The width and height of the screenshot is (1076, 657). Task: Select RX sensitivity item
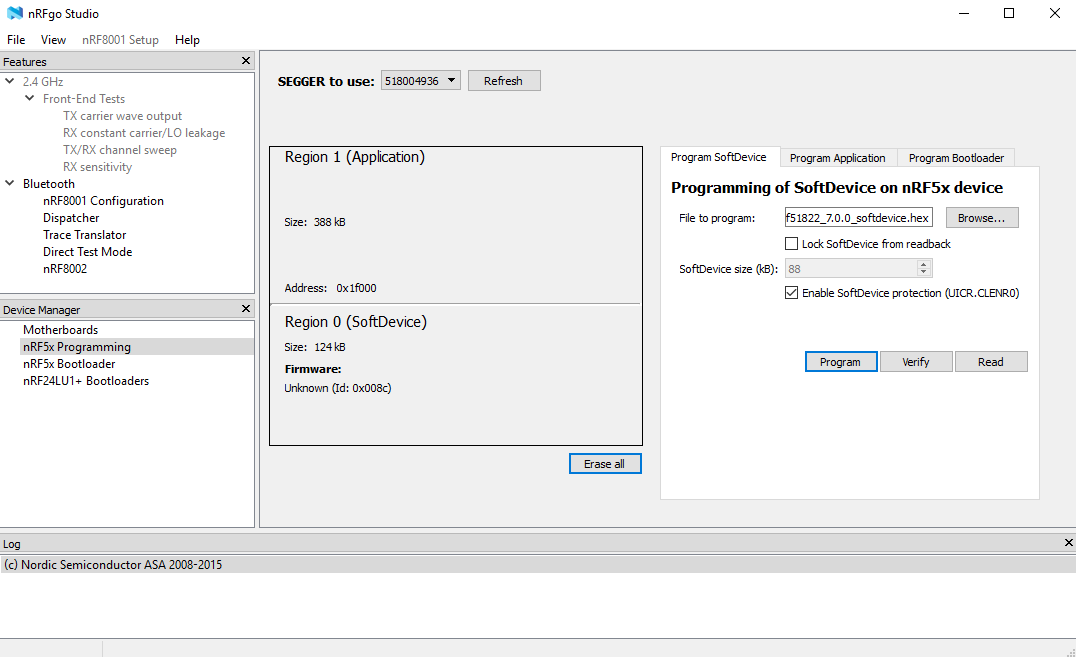(x=97, y=167)
